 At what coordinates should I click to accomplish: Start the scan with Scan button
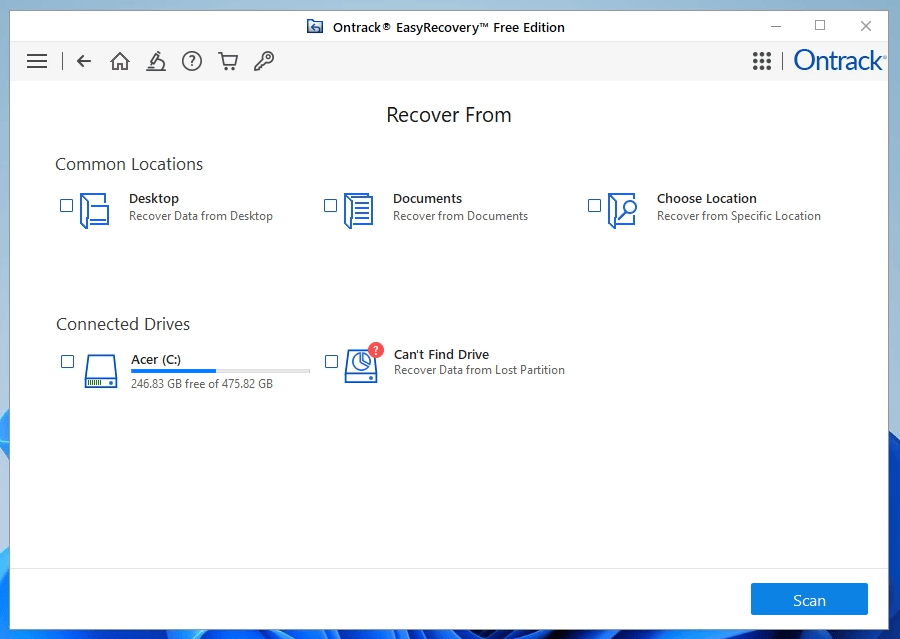click(x=809, y=599)
